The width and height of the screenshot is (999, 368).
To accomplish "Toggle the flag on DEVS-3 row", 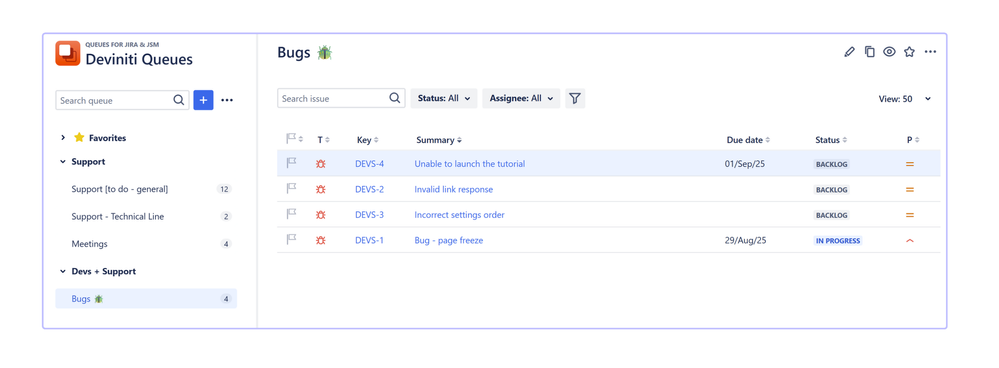I will pyautogui.click(x=291, y=214).
